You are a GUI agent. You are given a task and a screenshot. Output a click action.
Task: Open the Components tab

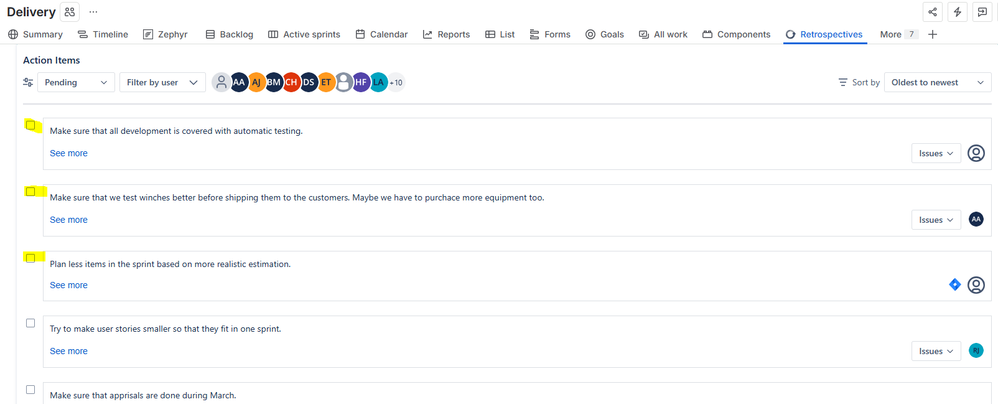(x=736, y=34)
